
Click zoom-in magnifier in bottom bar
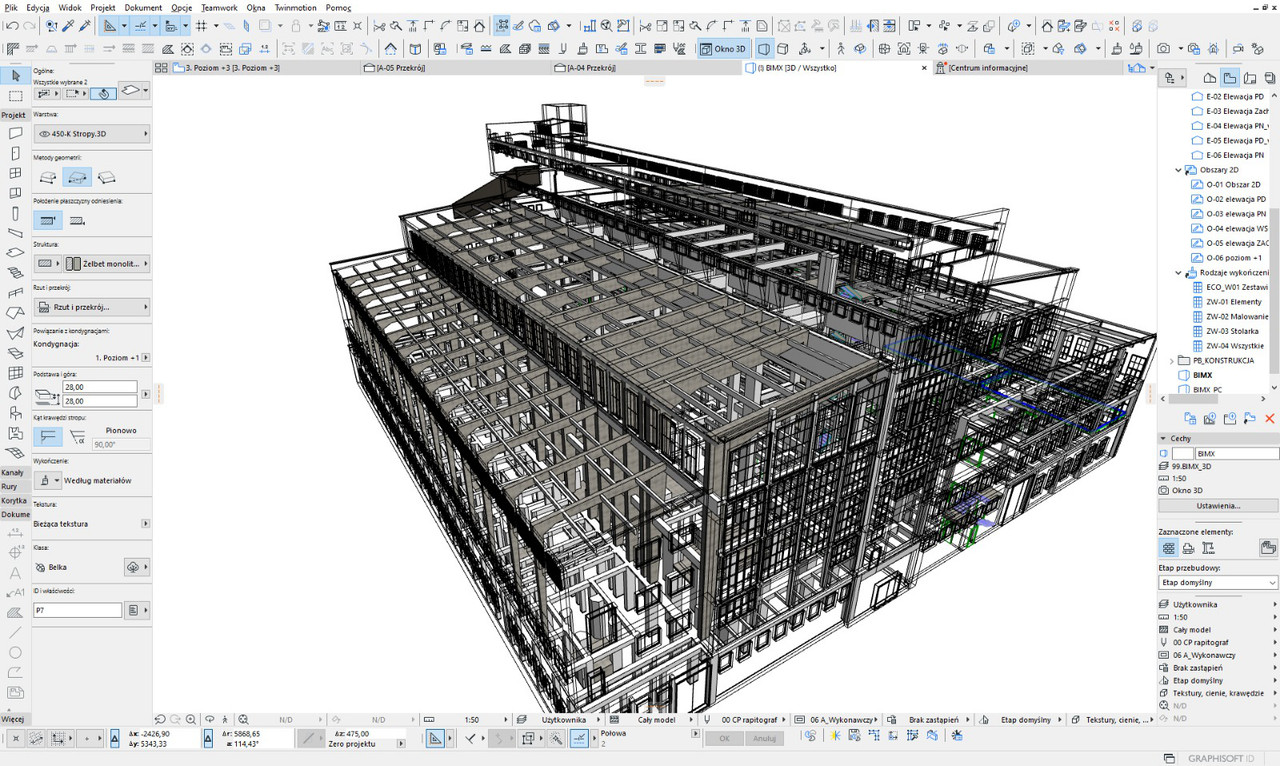point(190,719)
